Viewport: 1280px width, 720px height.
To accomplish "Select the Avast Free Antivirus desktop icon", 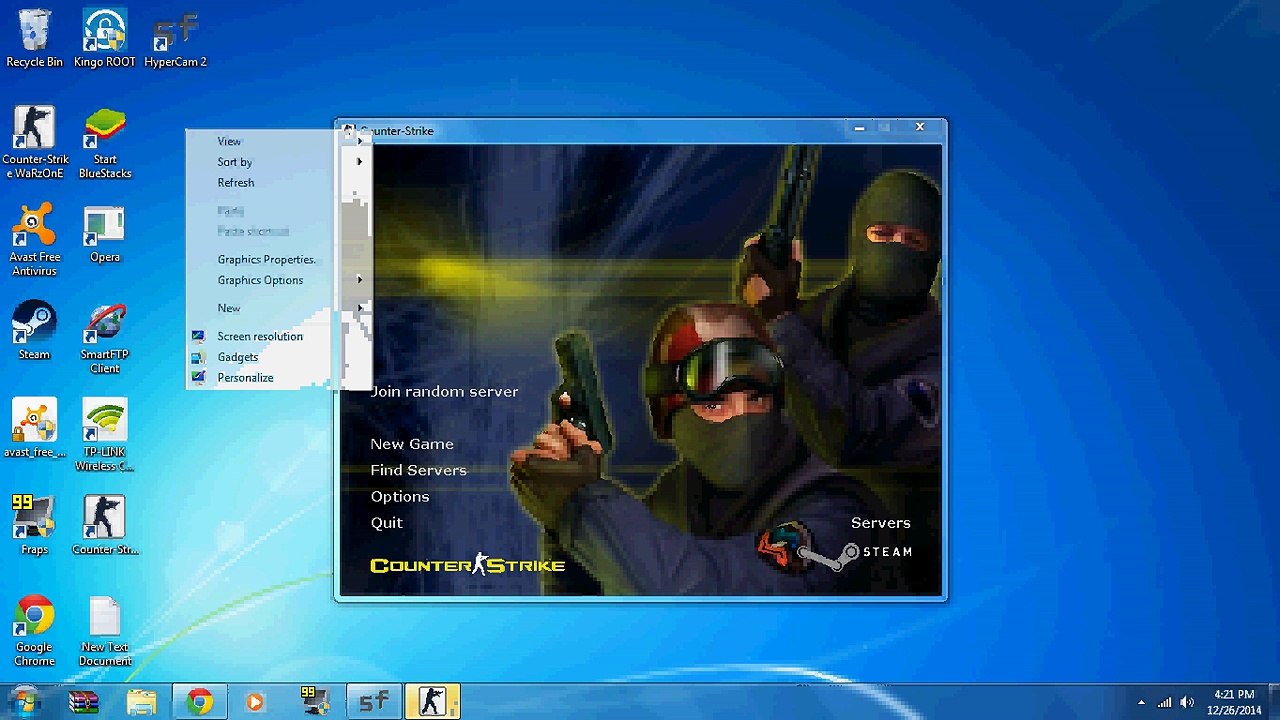I will point(34,240).
